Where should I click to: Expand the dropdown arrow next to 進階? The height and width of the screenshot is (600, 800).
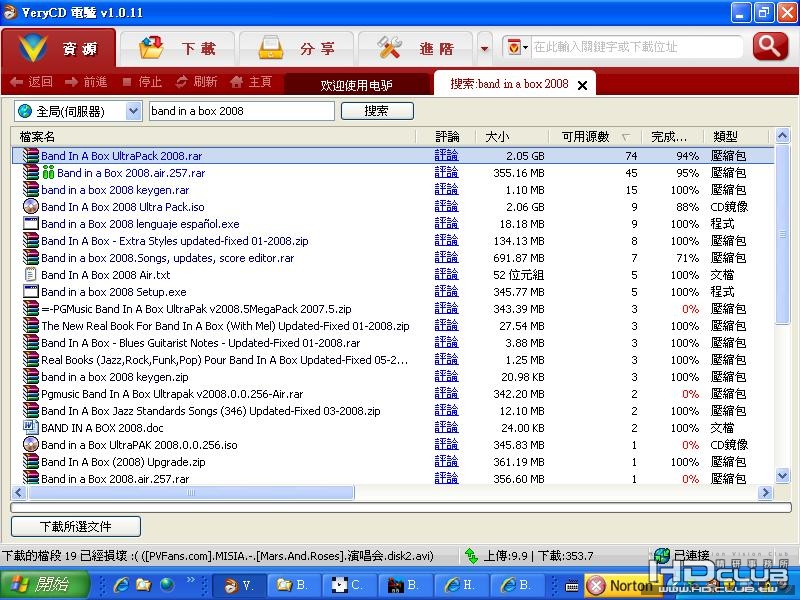[x=485, y=49]
